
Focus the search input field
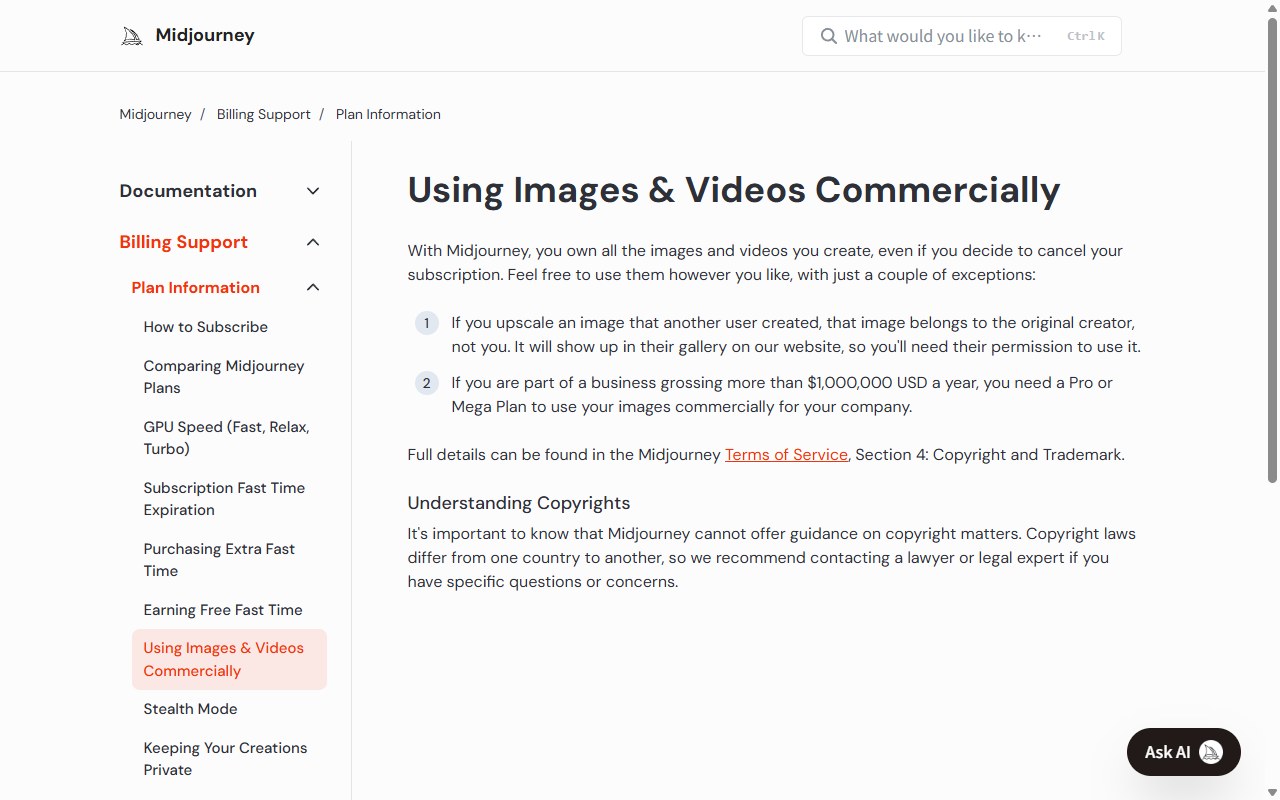pos(962,36)
